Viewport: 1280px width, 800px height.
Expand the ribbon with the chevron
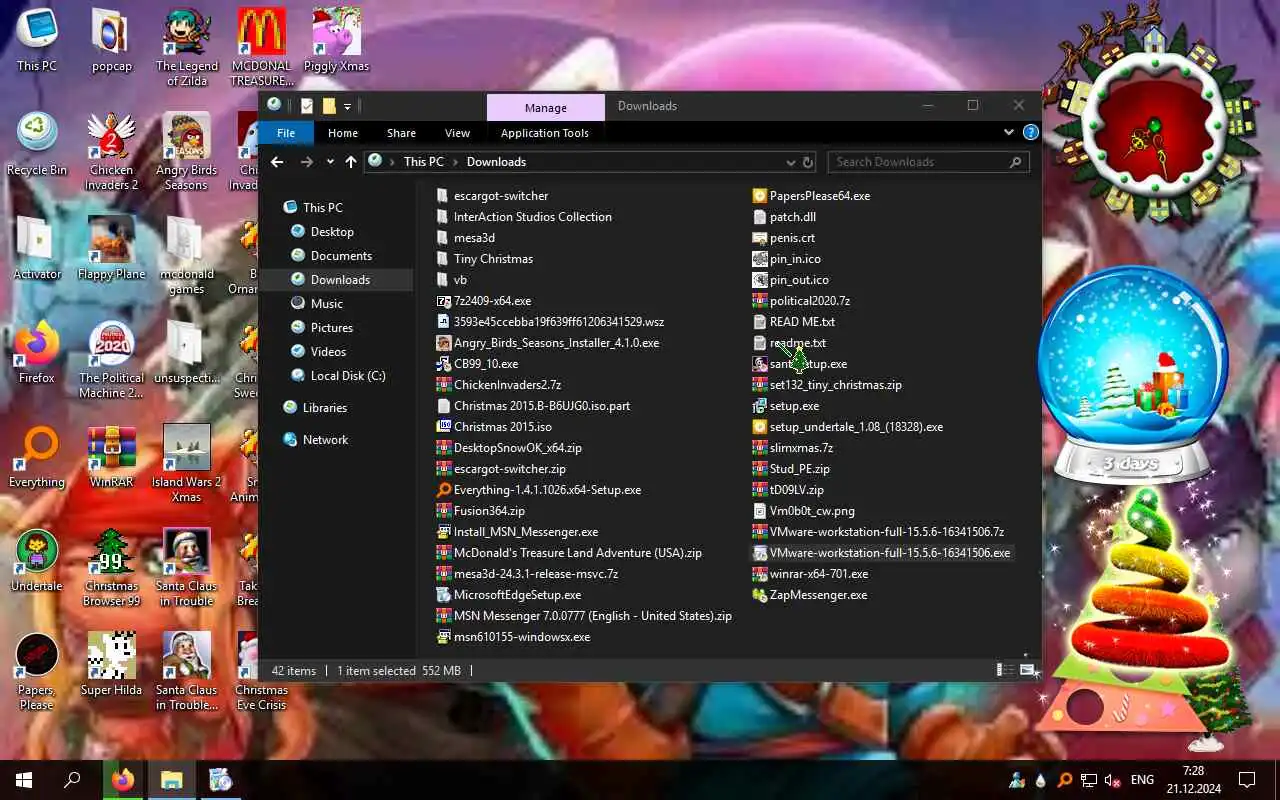1009,133
